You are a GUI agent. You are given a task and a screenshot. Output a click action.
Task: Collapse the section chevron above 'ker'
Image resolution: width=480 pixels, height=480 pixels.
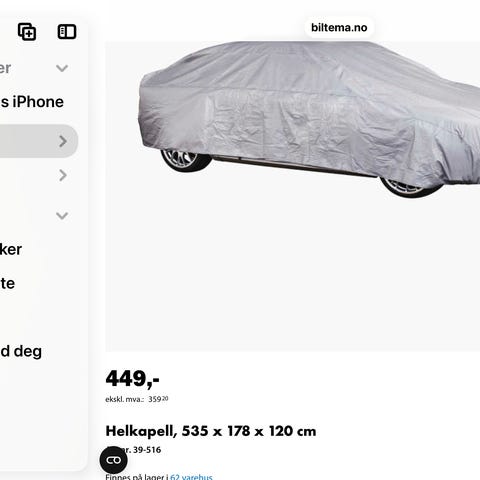click(x=62, y=216)
